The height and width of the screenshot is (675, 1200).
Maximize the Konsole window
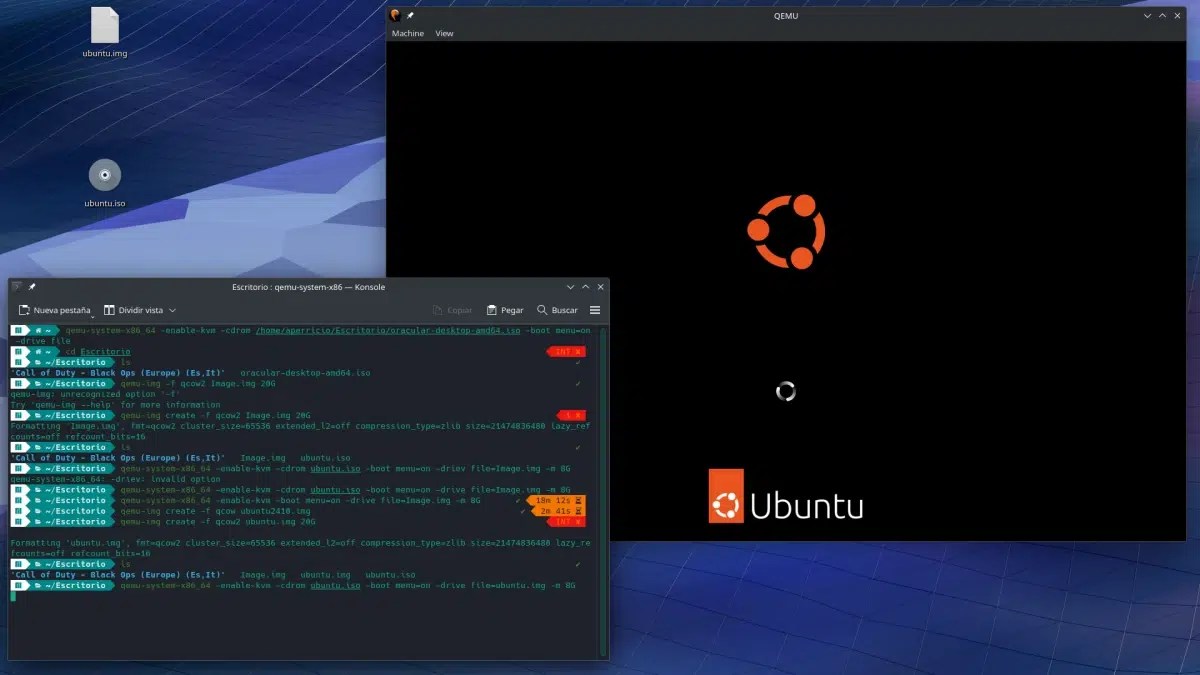[x=584, y=287]
